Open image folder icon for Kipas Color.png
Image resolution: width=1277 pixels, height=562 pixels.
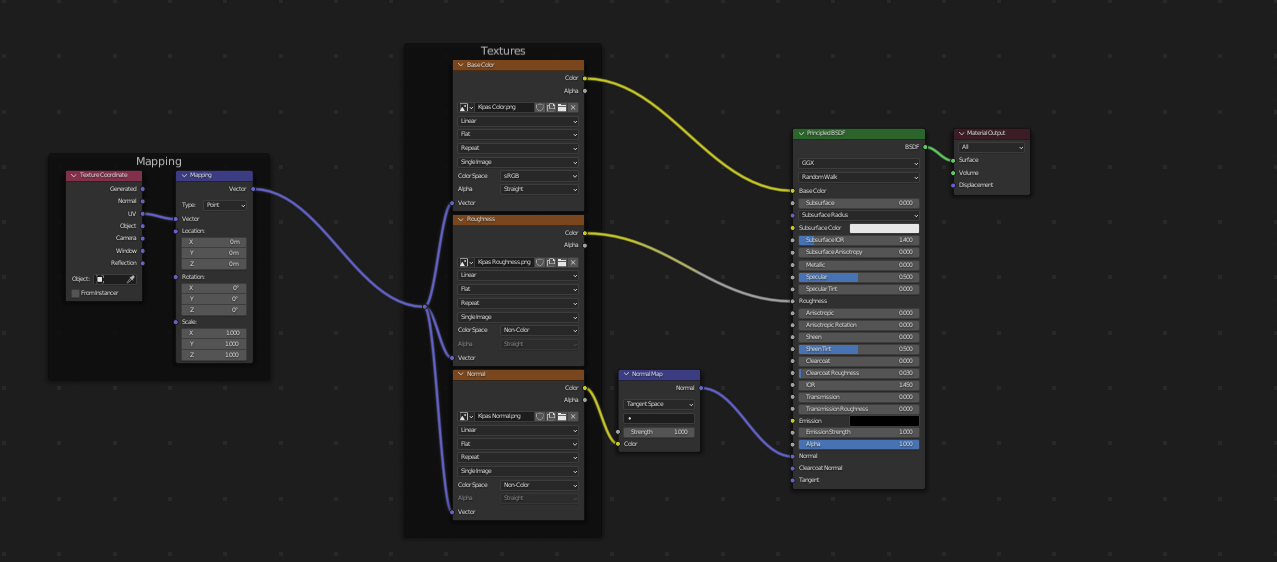tap(562, 107)
